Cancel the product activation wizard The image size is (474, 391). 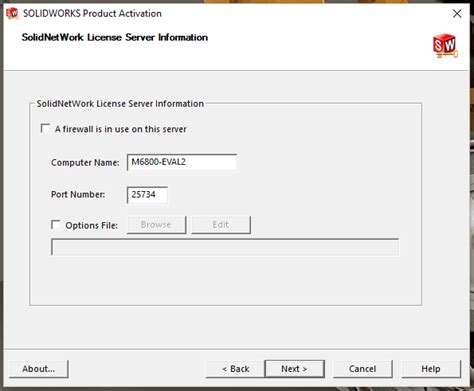(363, 369)
